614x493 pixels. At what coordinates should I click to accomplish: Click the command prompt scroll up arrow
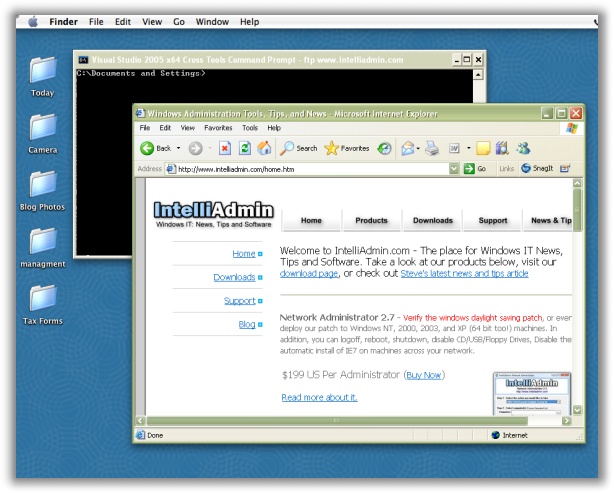point(478,74)
